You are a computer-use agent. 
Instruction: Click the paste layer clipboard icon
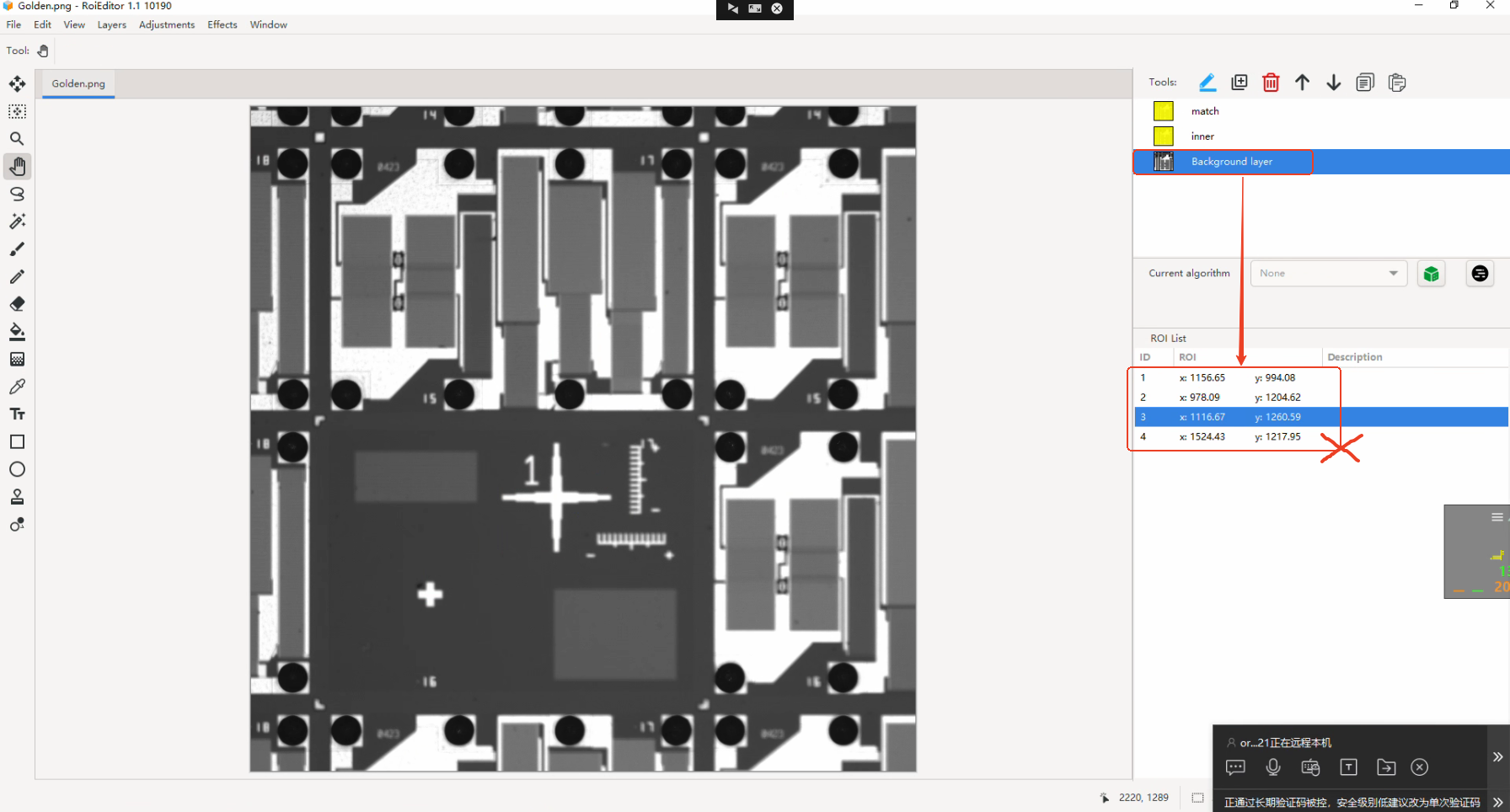(x=1397, y=83)
